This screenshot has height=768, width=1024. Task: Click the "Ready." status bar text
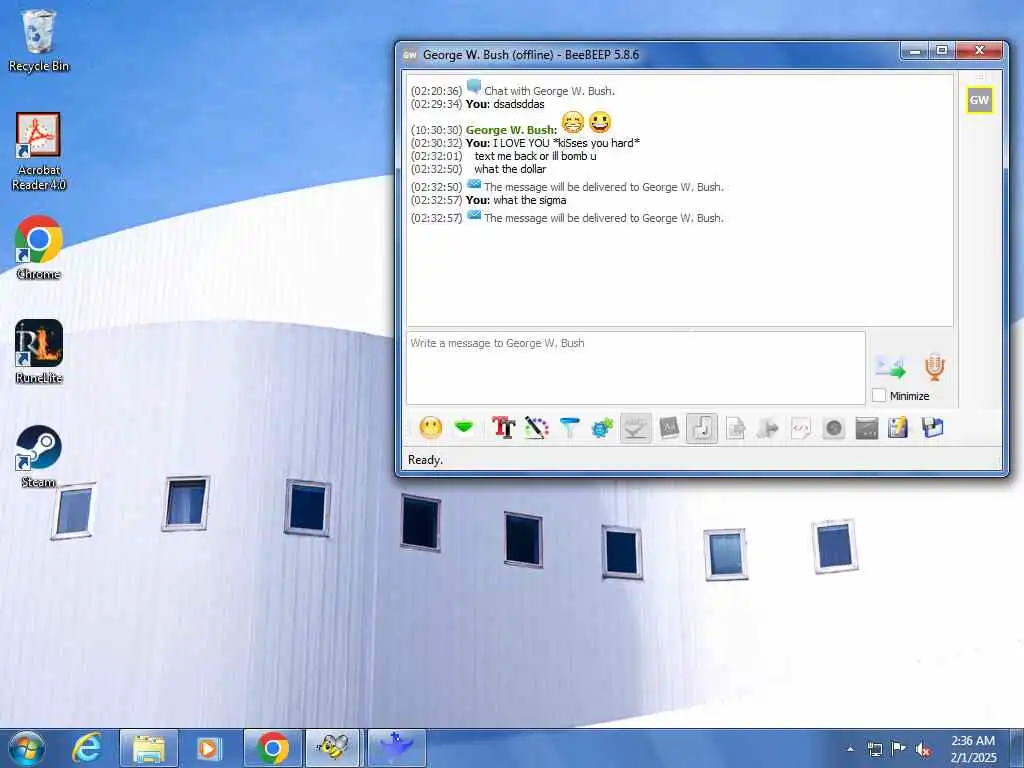pyautogui.click(x=425, y=460)
